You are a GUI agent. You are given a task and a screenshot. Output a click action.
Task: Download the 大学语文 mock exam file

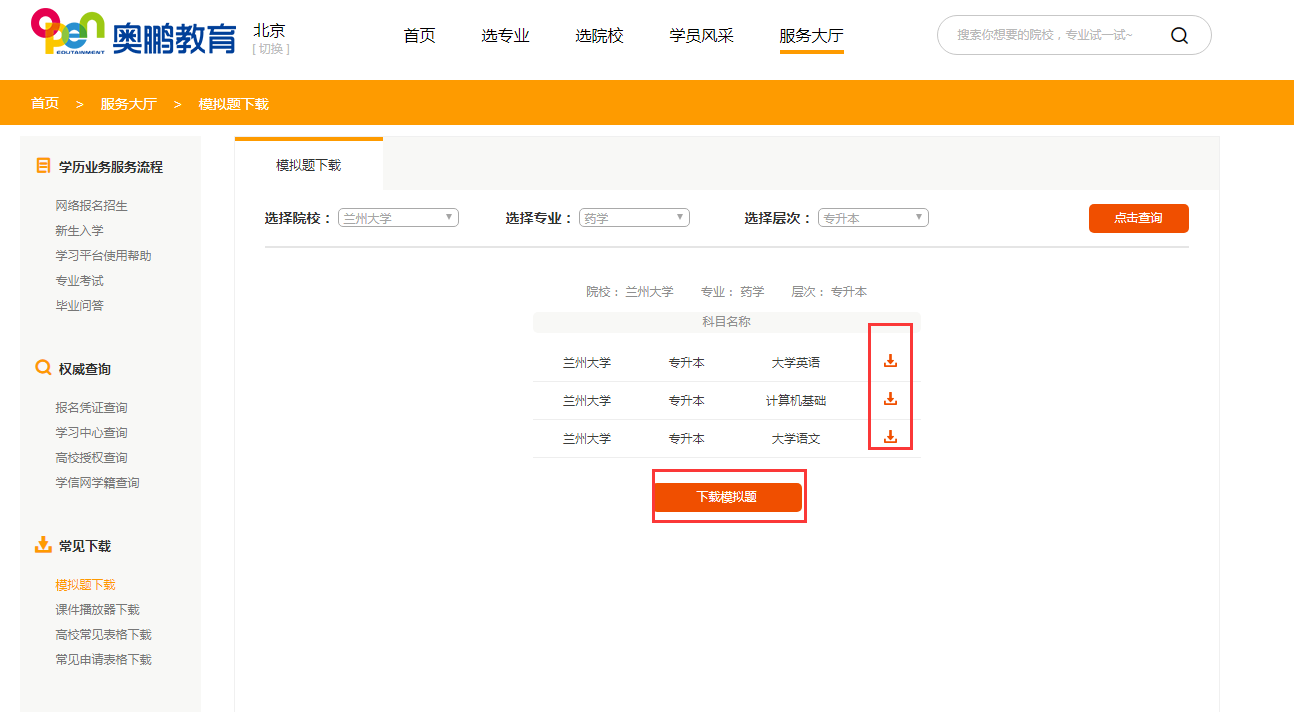coord(889,438)
